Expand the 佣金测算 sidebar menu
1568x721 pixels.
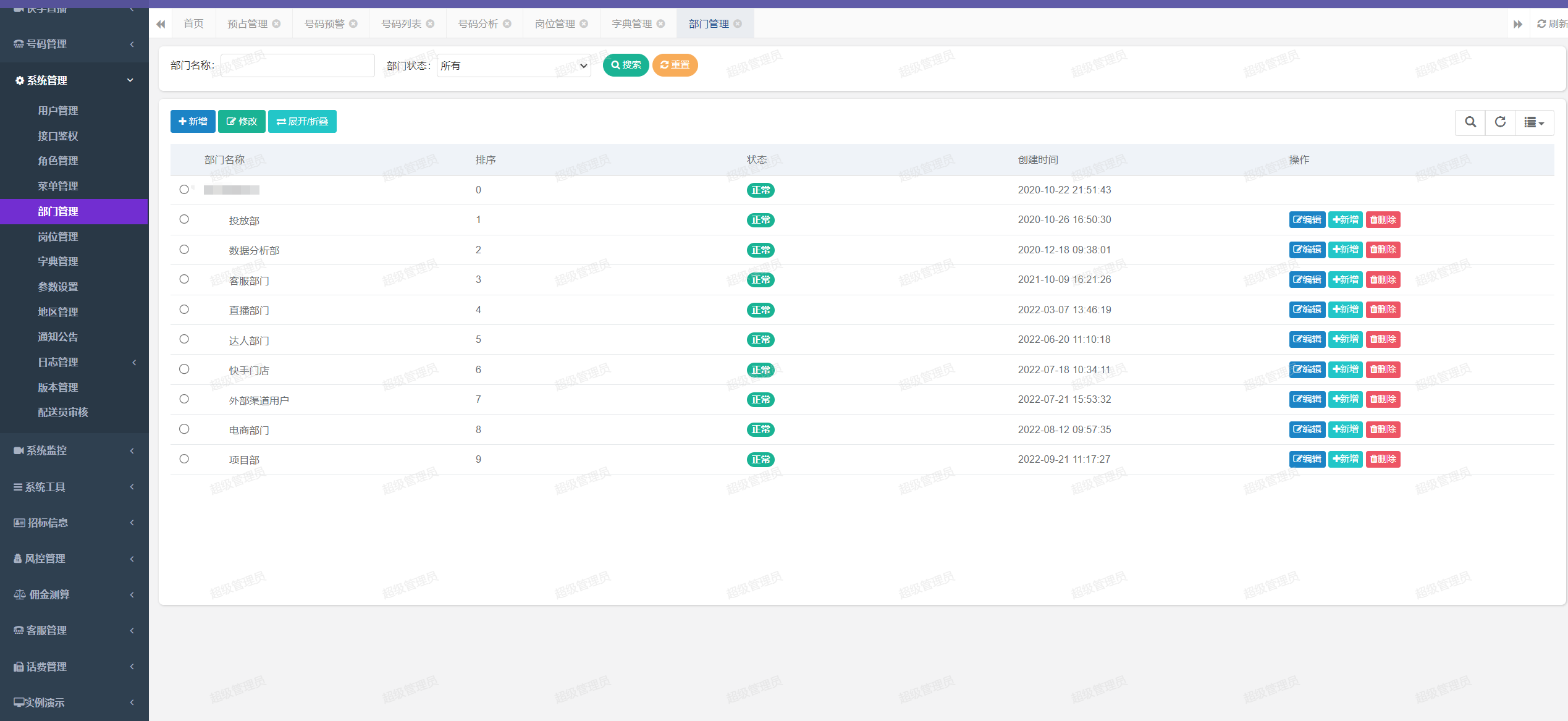(x=74, y=594)
